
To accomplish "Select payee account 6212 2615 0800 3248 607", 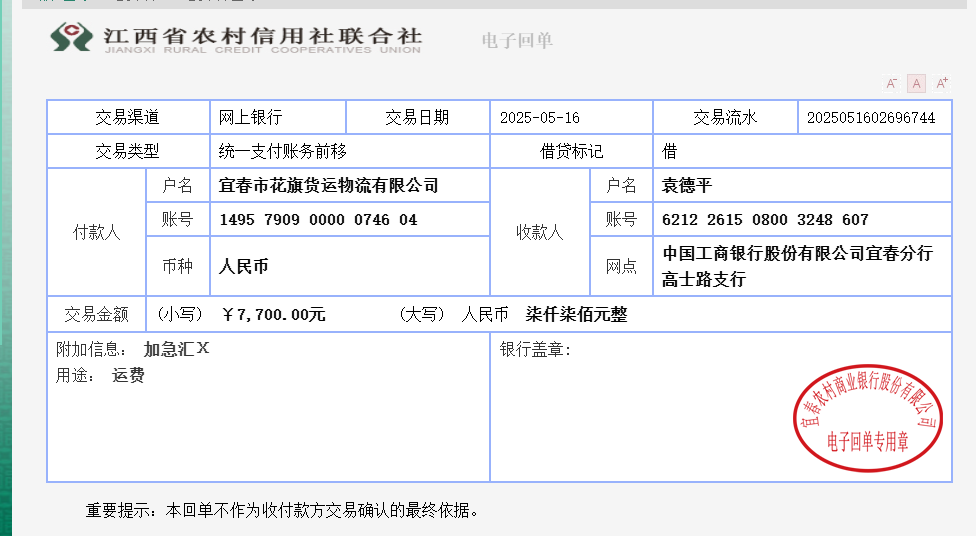I will click(x=765, y=220).
